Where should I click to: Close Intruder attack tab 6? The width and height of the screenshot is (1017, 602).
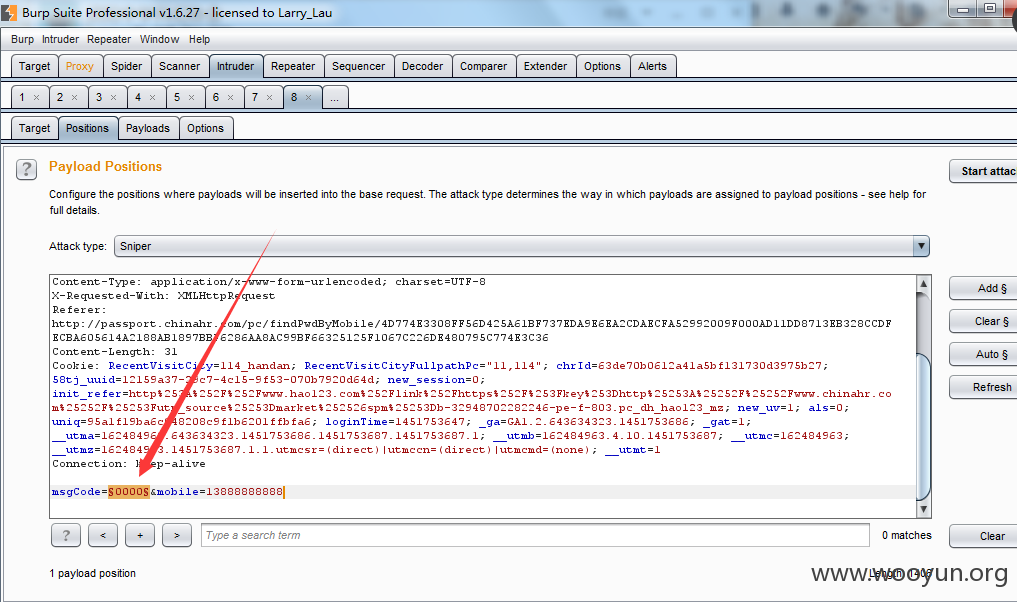[230, 97]
